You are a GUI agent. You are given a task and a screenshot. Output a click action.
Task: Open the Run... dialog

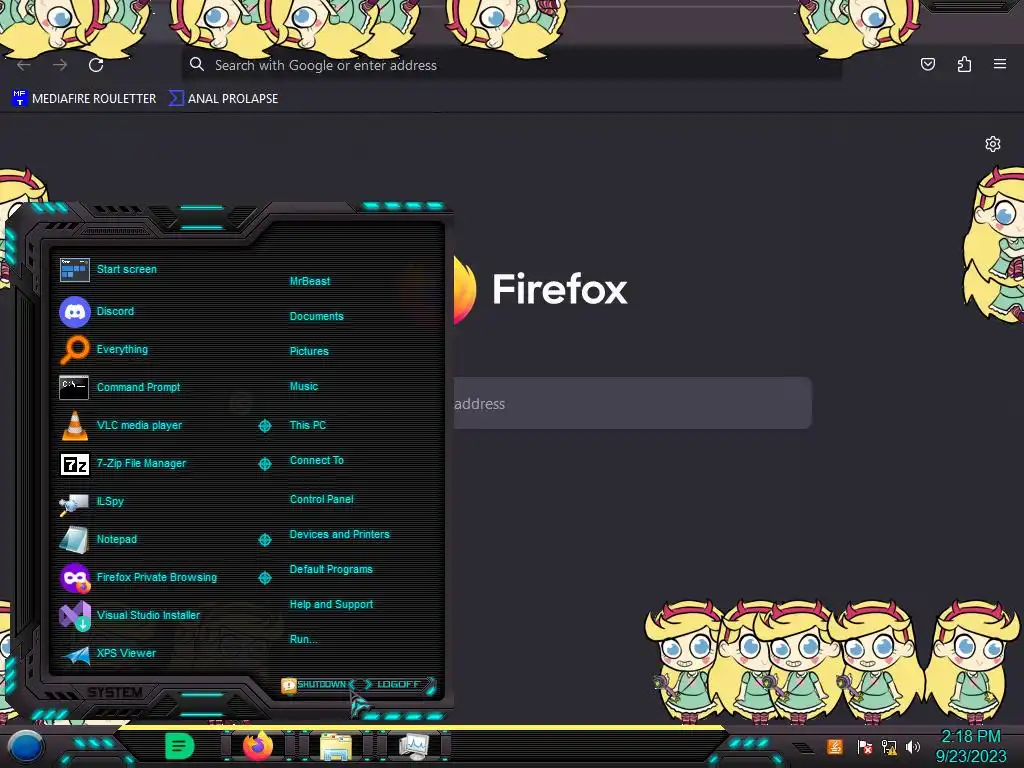point(303,639)
